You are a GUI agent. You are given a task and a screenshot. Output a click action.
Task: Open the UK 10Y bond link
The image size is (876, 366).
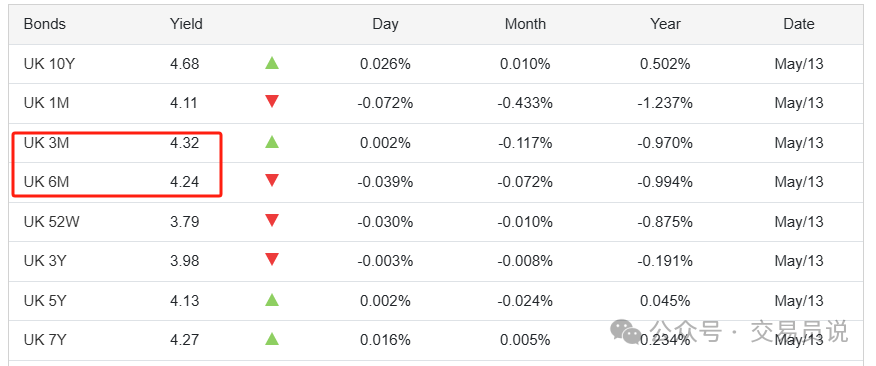(x=49, y=64)
